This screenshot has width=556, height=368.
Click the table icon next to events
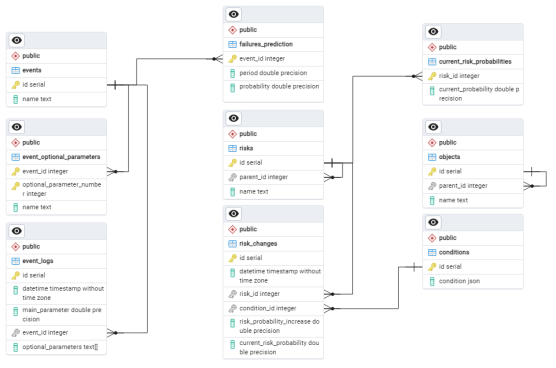click(x=16, y=70)
